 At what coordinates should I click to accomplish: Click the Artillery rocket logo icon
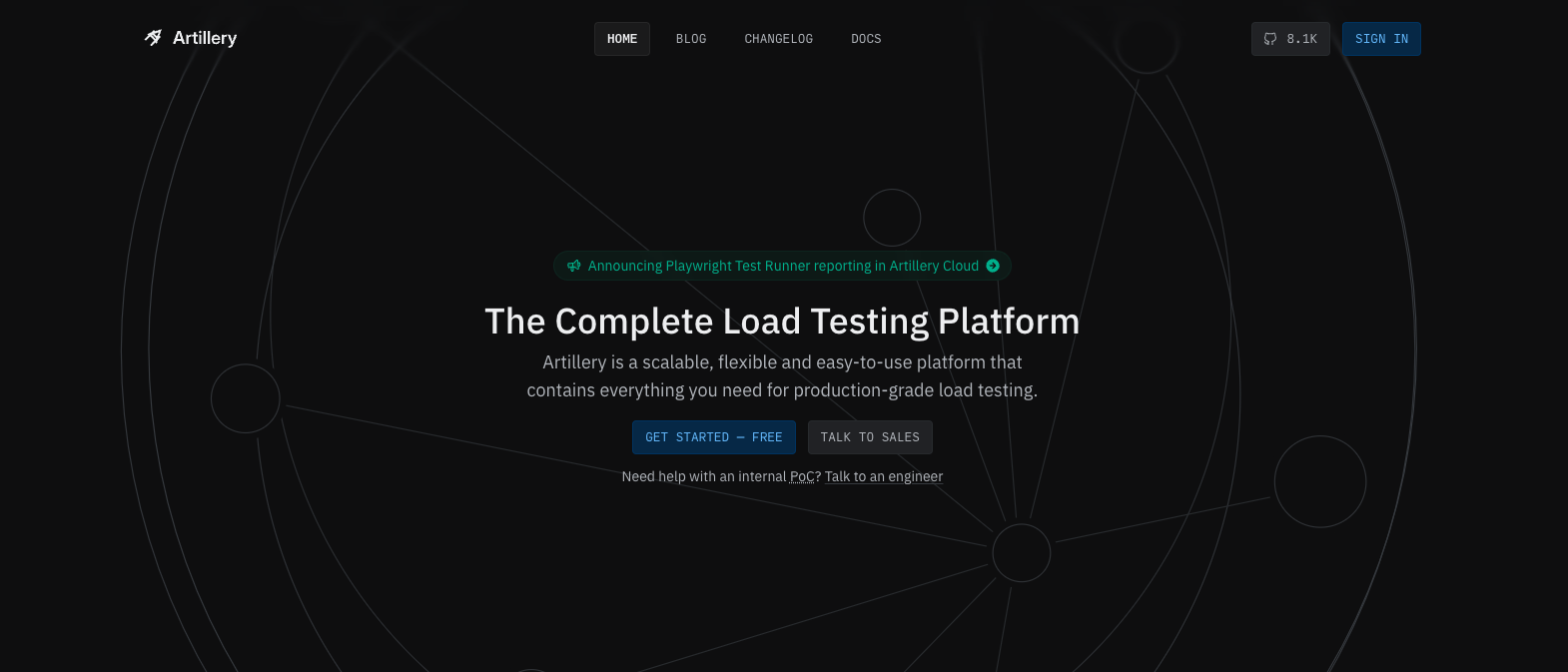click(153, 38)
